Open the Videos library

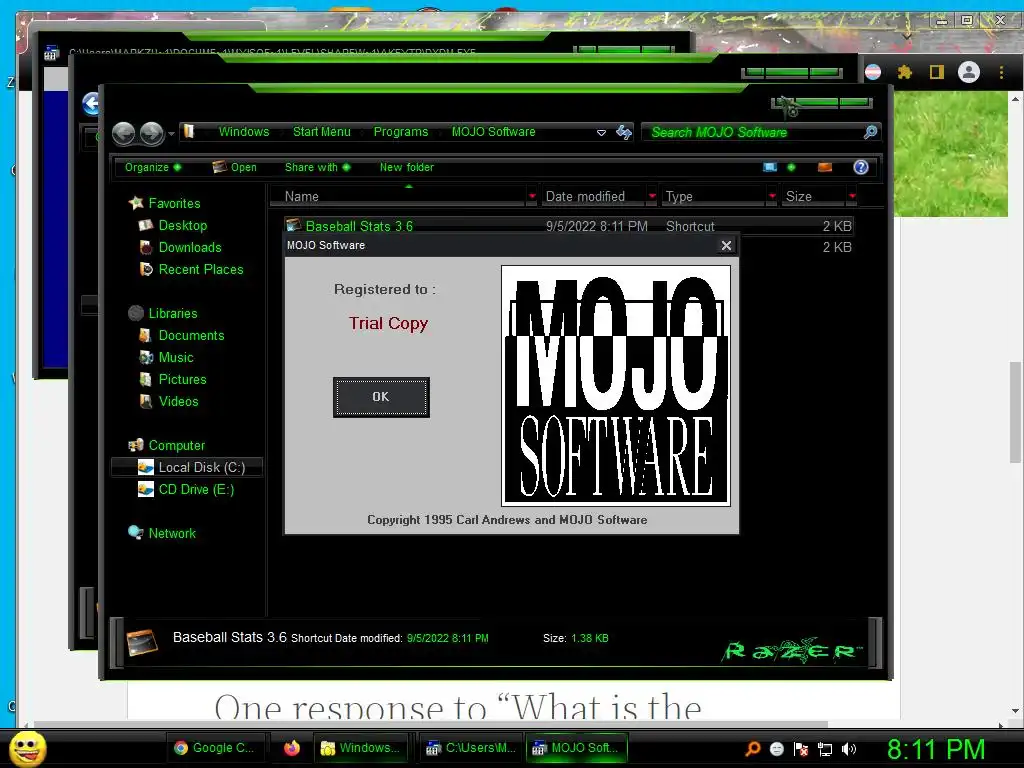(x=178, y=401)
